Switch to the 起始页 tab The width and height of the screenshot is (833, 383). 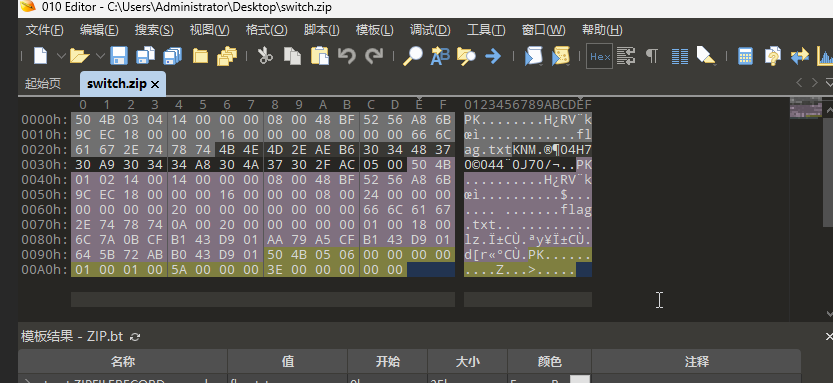43,84
